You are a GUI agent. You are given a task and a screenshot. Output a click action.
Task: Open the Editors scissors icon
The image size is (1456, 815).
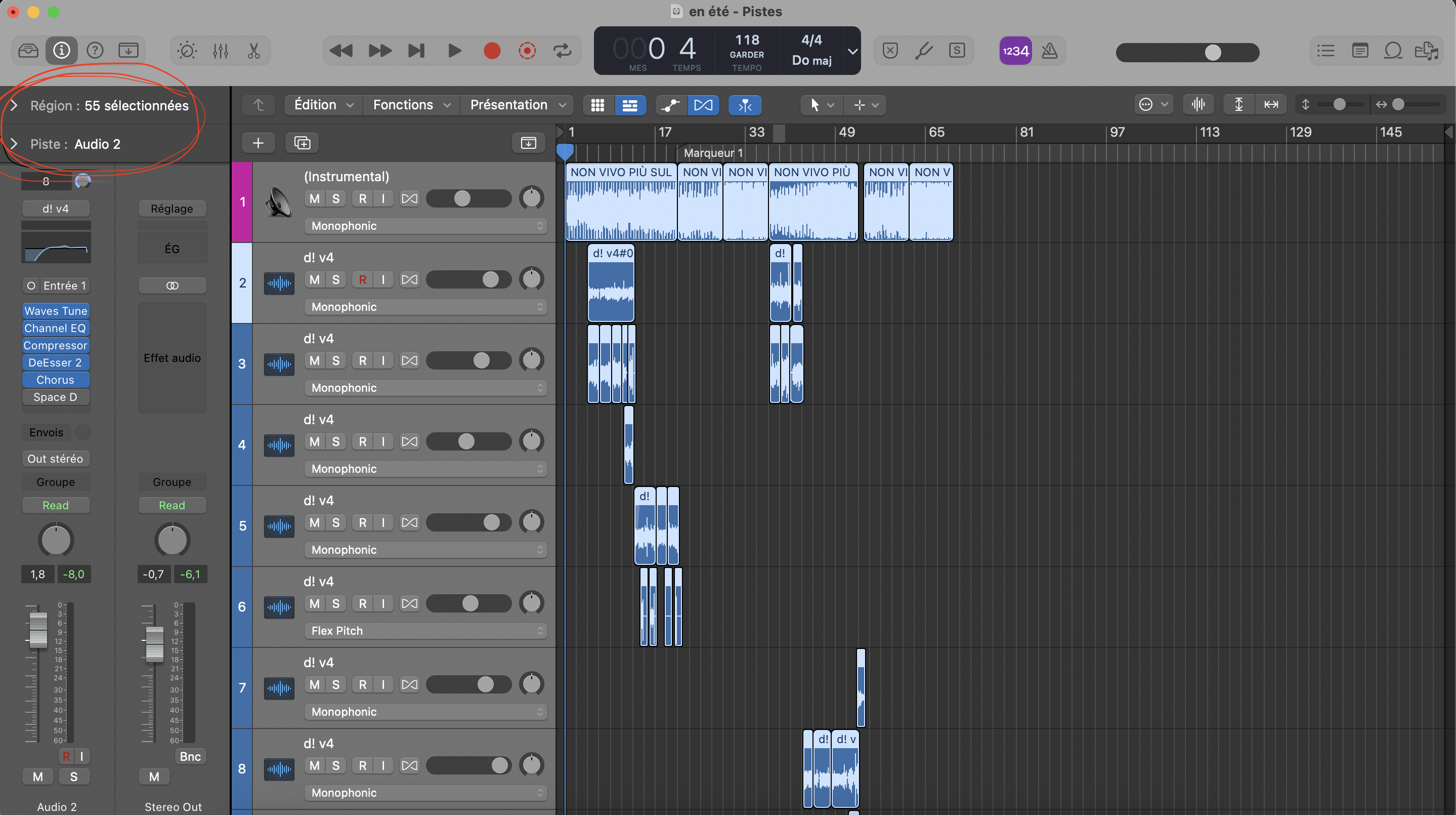[254, 51]
